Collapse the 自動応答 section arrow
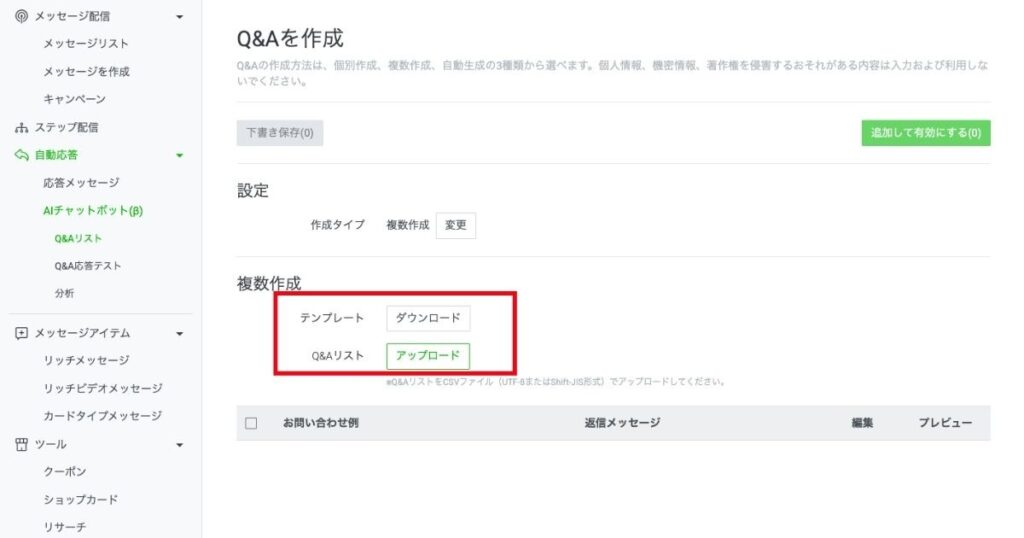Image resolution: width=1024 pixels, height=538 pixels. pyautogui.click(x=179, y=155)
